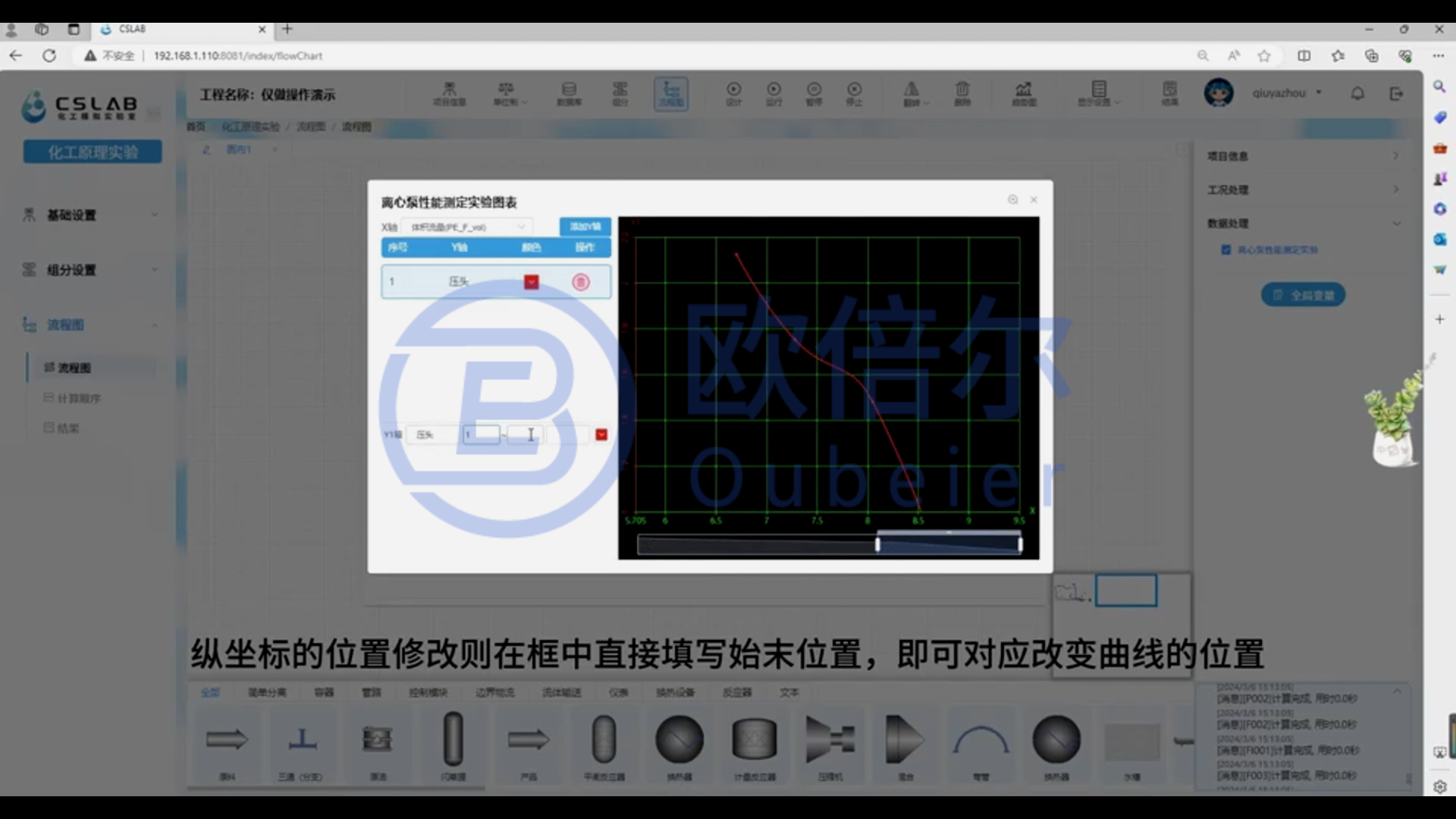
Task: Open the X轴 variable dropdown
Action: click(468, 227)
